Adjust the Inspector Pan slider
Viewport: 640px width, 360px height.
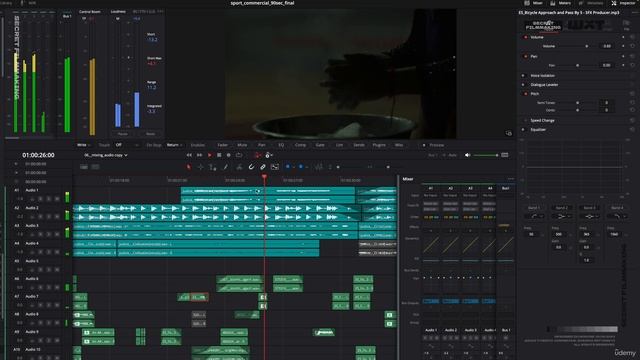point(577,65)
